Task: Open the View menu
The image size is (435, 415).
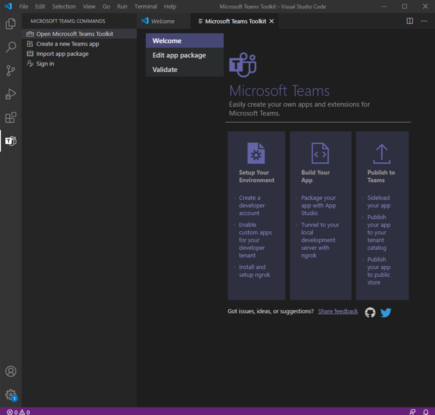Action: 89,6
